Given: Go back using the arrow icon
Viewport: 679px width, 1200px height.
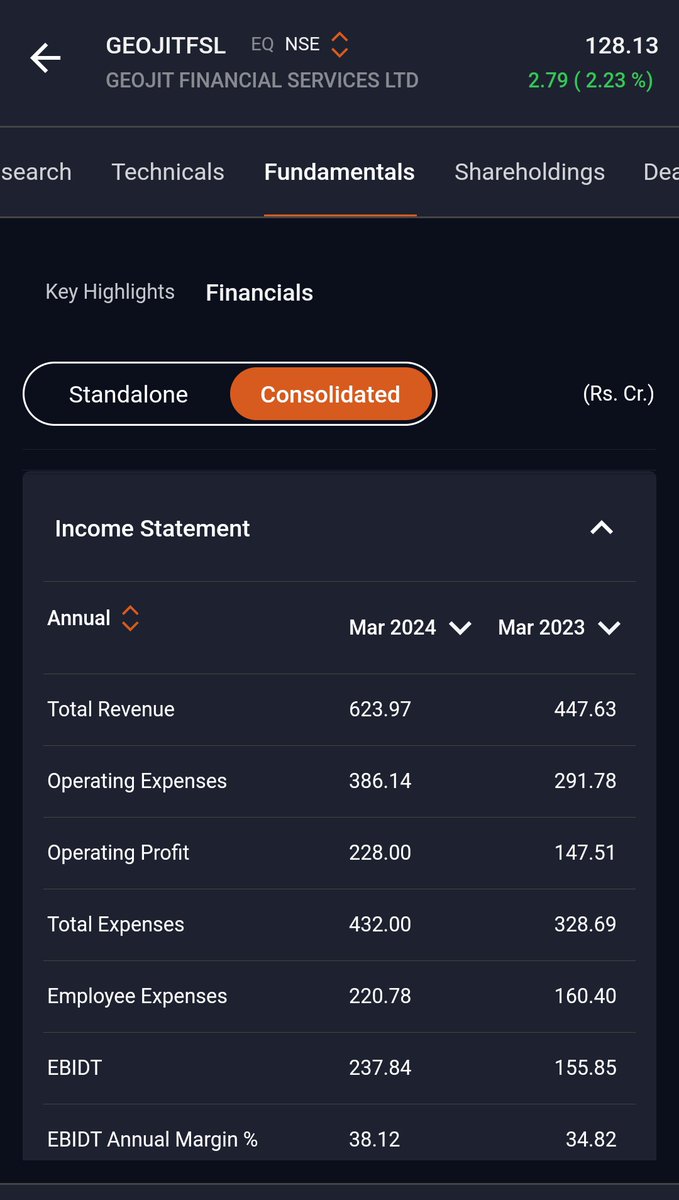Looking at the screenshot, I should (45, 58).
